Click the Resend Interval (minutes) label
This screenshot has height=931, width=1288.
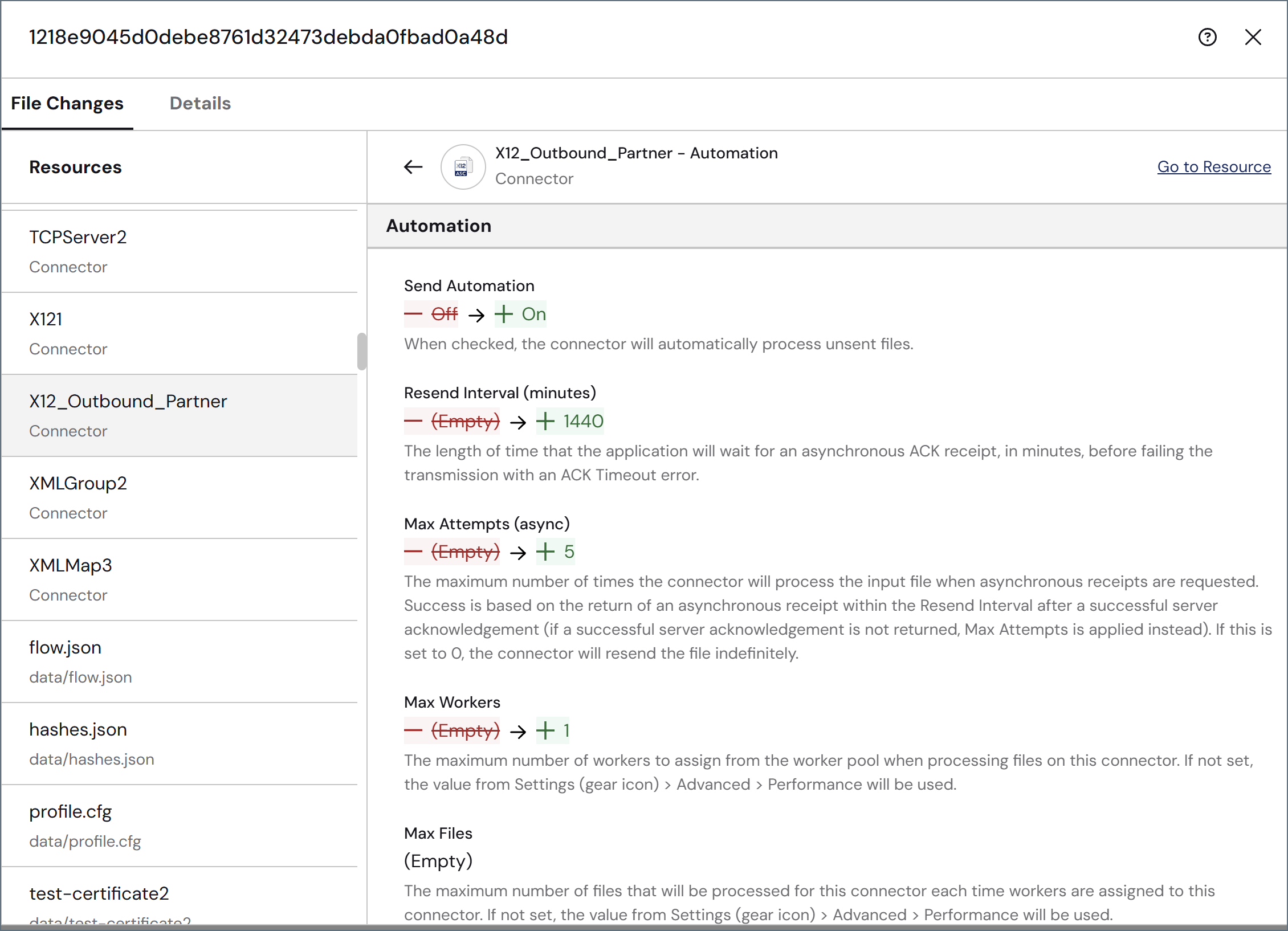(500, 393)
